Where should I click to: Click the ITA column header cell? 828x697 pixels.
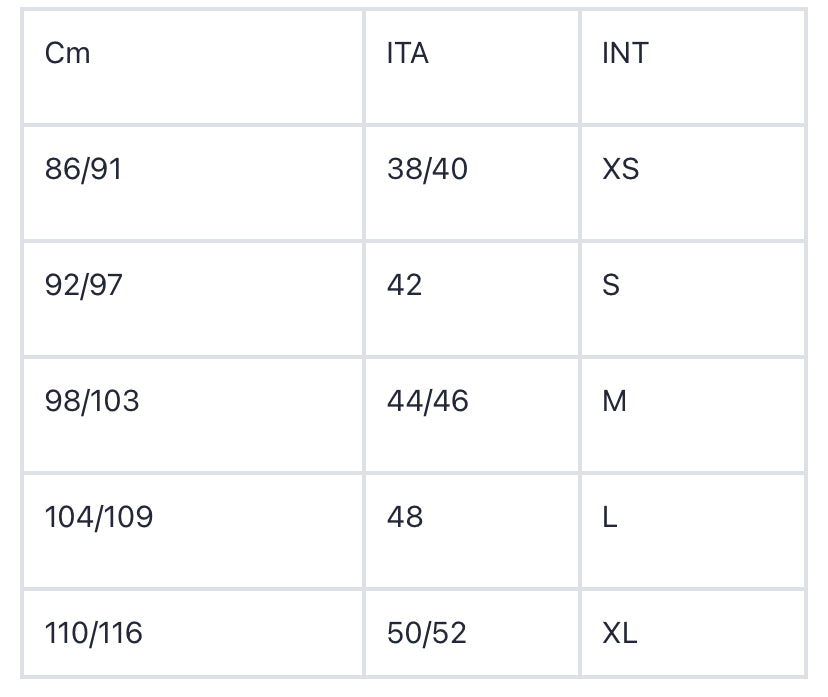[408, 53]
